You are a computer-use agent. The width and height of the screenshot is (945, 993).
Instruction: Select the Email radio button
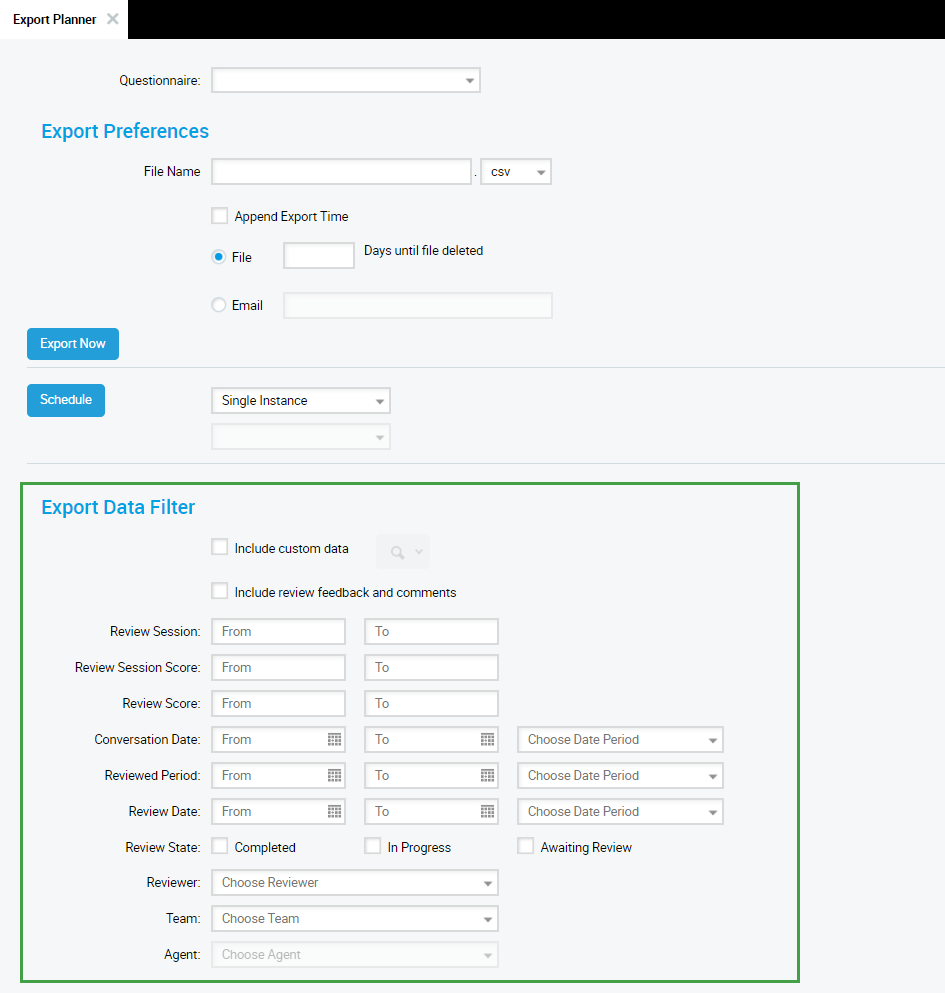coord(219,305)
